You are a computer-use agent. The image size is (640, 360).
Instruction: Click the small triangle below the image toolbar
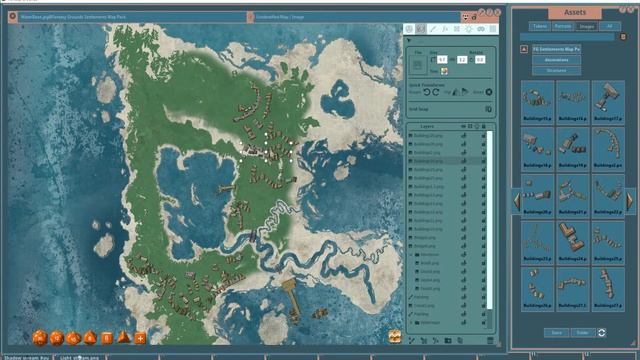pyautogui.click(x=409, y=40)
